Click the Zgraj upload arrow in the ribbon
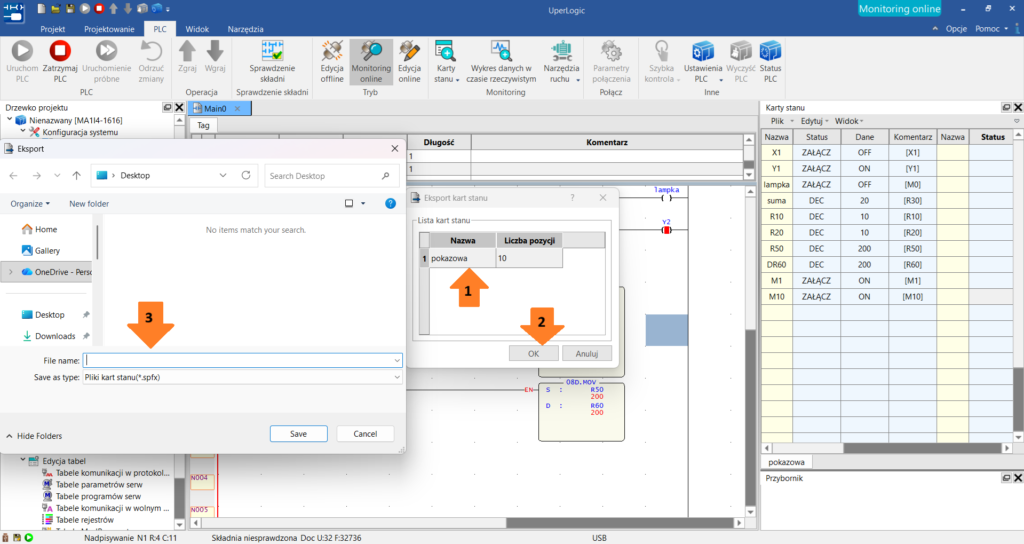This screenshot has width=1024, height=544. 187,51
